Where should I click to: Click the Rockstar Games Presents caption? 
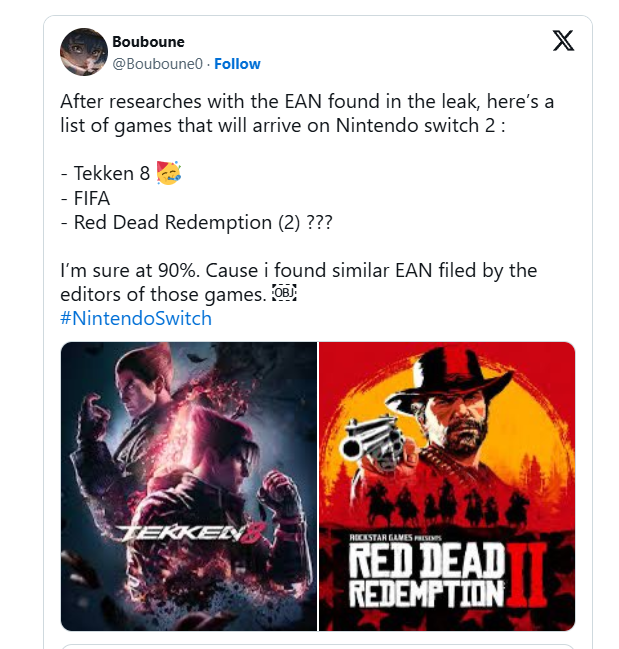tap(395, 538)
